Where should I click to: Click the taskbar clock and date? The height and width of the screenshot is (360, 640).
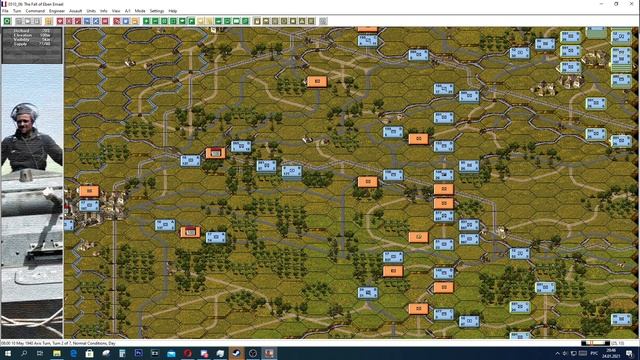(611, 353)
